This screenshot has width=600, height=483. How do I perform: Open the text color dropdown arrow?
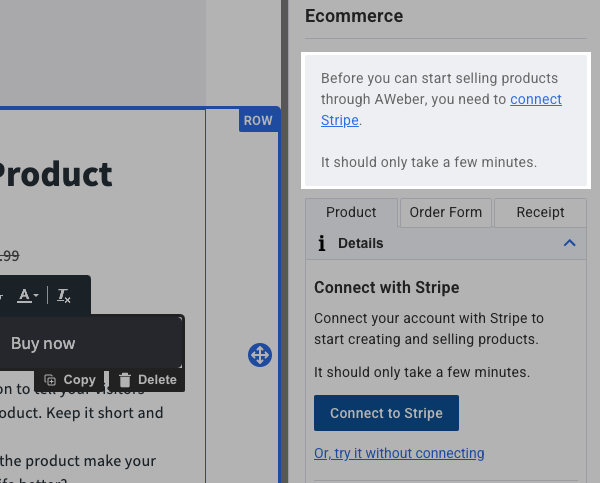[x=37, y=296]
